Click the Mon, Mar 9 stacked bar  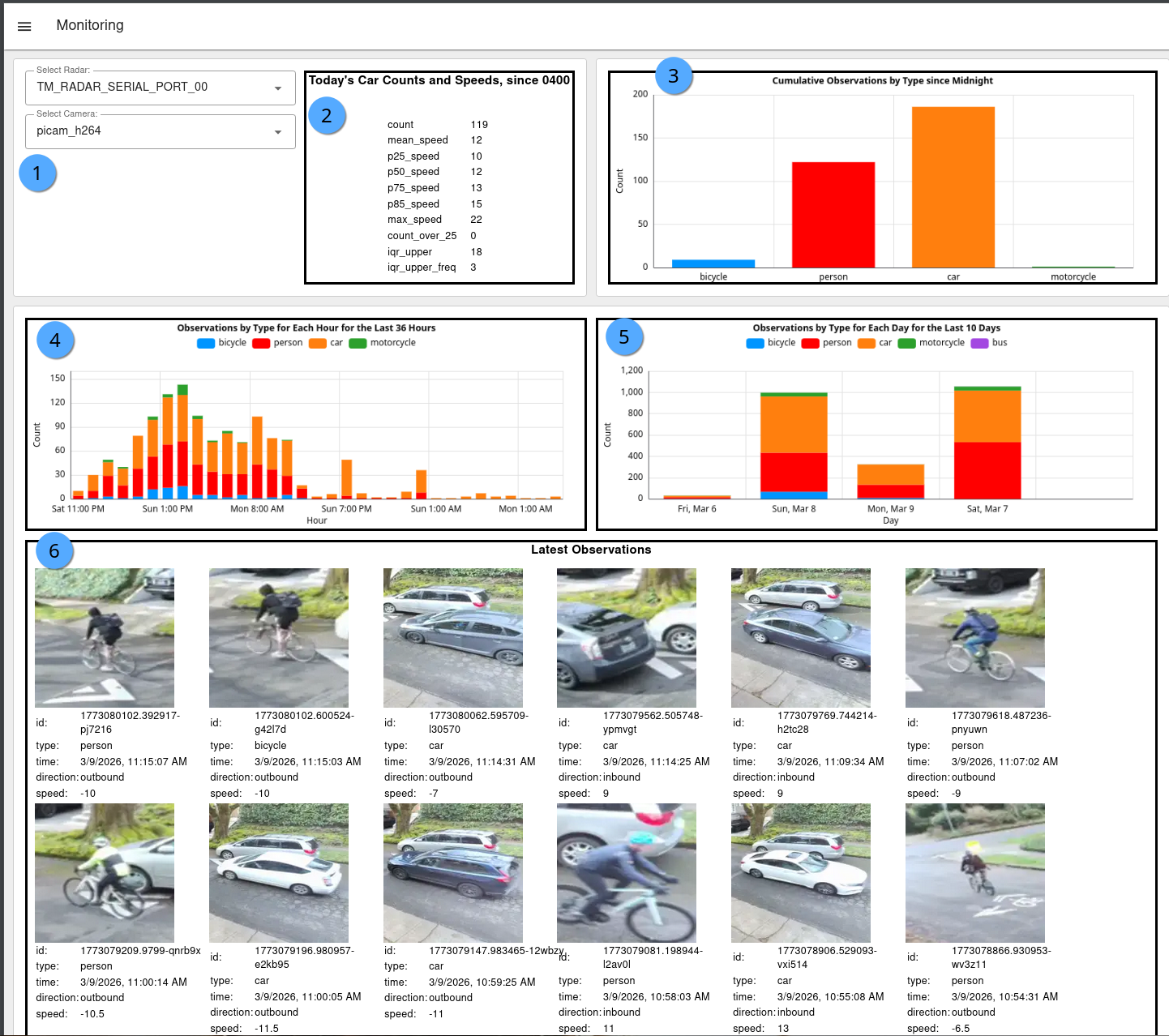891,482
